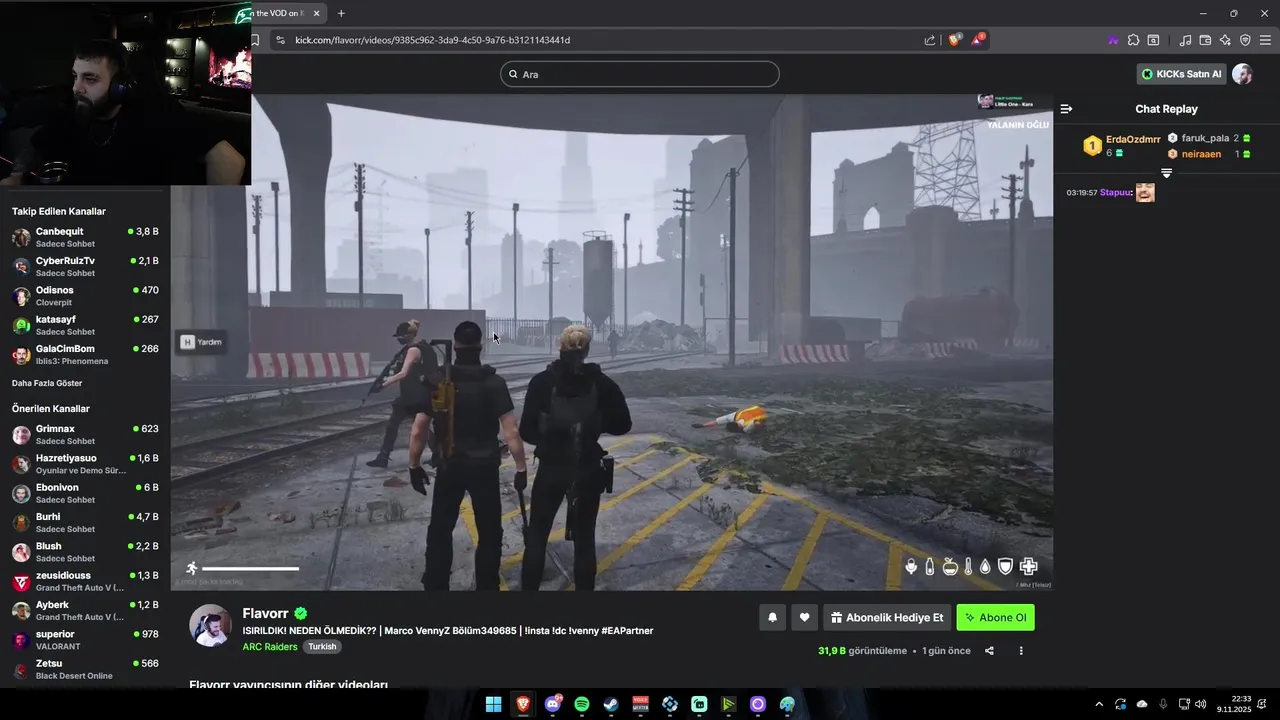The width and height of the screenshot is (1280, 720).
Task: Open the three-dot video options menu
Action: pyautogui.click(x=1021, y=651)
